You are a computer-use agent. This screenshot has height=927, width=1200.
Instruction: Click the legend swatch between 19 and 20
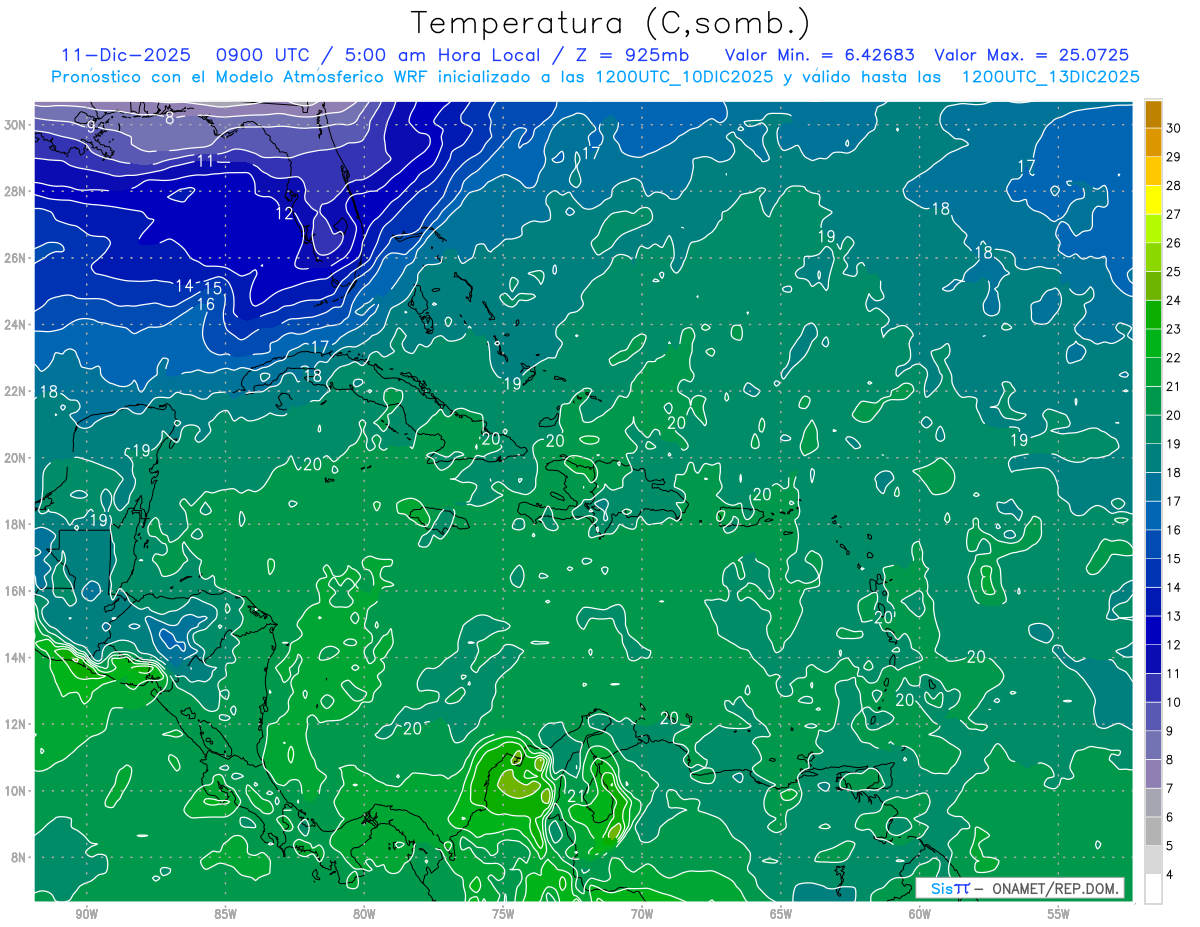click(x=1153, y=429)
